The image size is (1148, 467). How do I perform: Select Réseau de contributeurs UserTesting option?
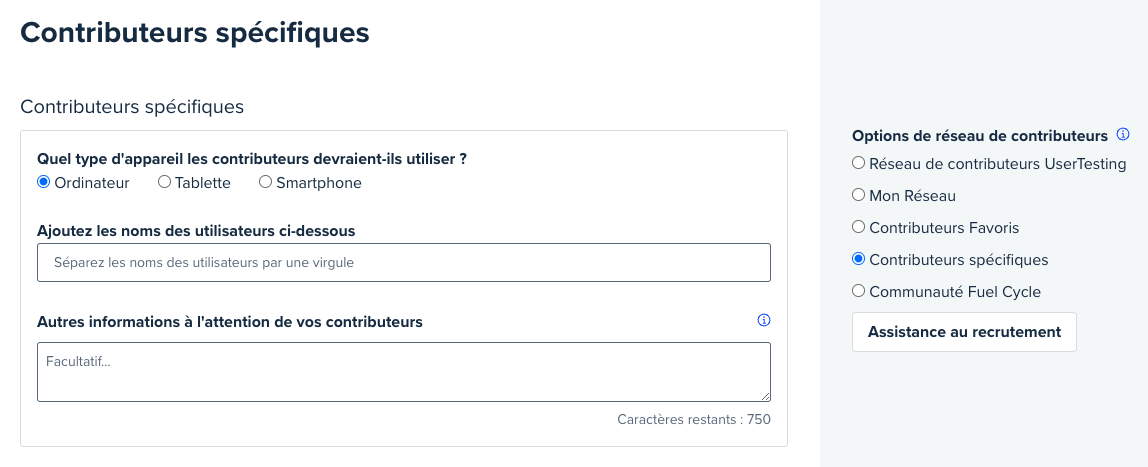coord(858,163)
